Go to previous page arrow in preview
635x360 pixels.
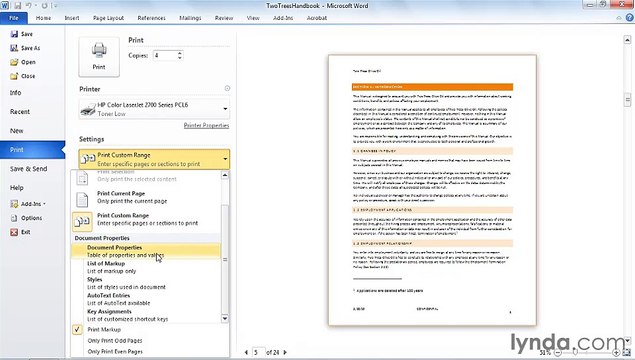click(x=246, y=352)
